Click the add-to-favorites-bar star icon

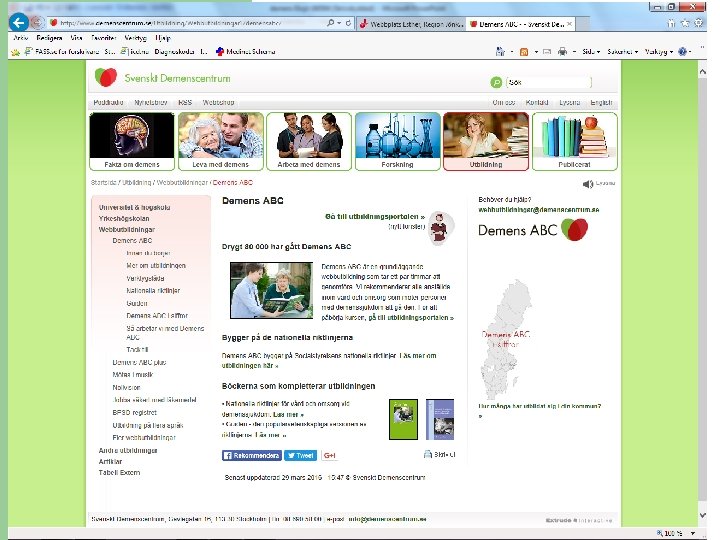click(16, 52)
